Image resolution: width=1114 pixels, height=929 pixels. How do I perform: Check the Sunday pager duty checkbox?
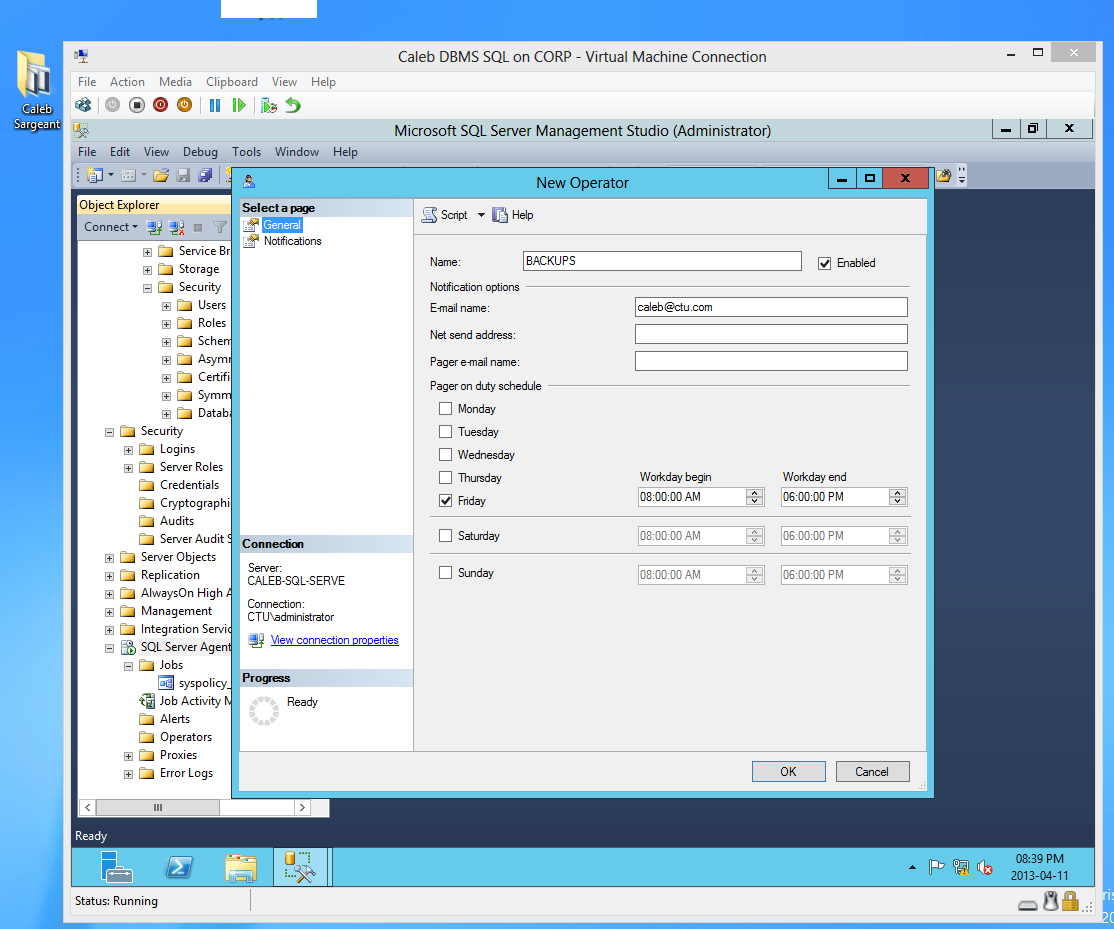coord(445,572)
